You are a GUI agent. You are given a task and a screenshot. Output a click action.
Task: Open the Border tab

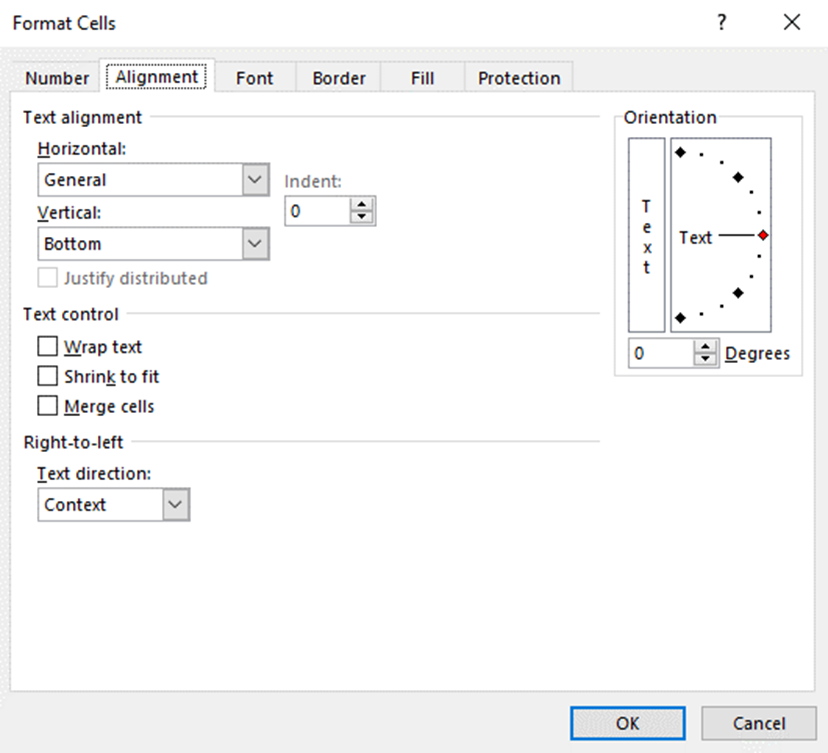(x=339, y=78)
